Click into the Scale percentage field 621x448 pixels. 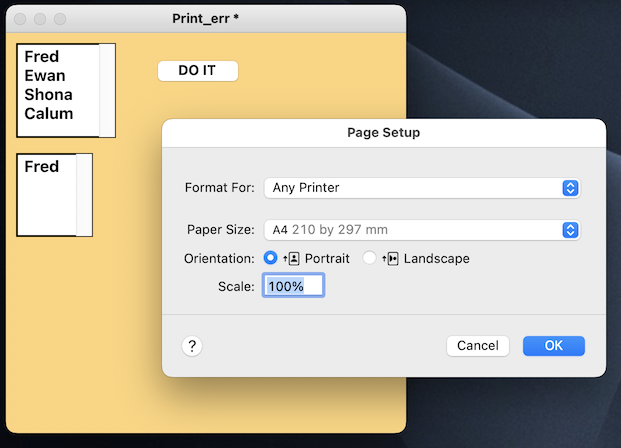pos(293,286)
